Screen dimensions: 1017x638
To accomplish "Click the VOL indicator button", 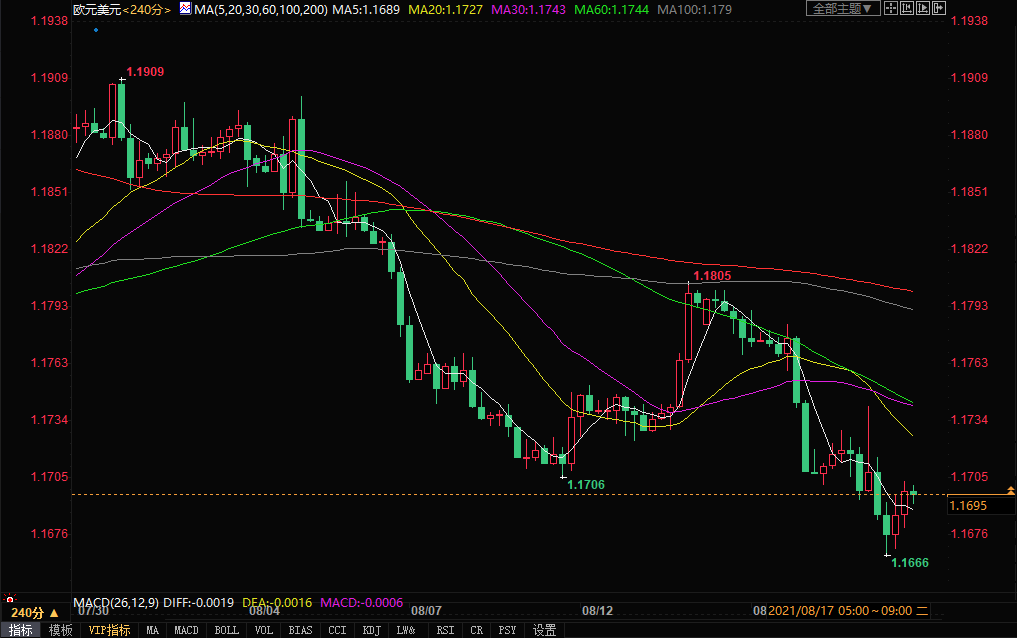I will pyautogui.click(x=265, y=630).
